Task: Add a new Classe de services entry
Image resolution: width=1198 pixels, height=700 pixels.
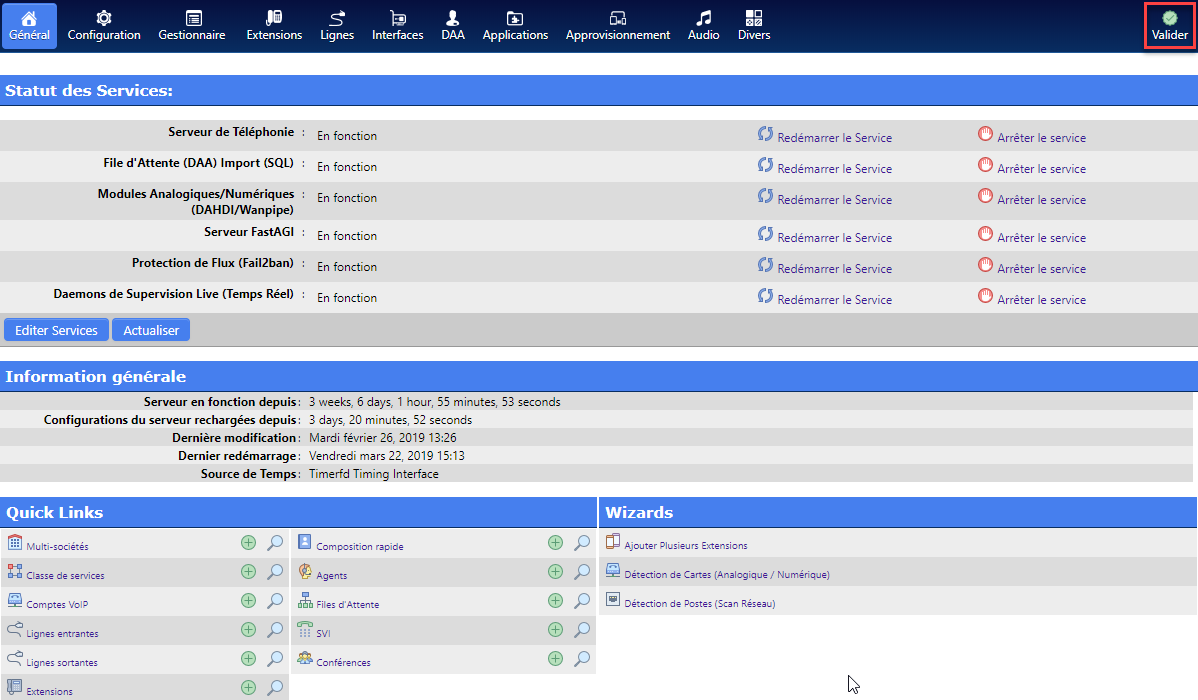Action: click(248, 572)
